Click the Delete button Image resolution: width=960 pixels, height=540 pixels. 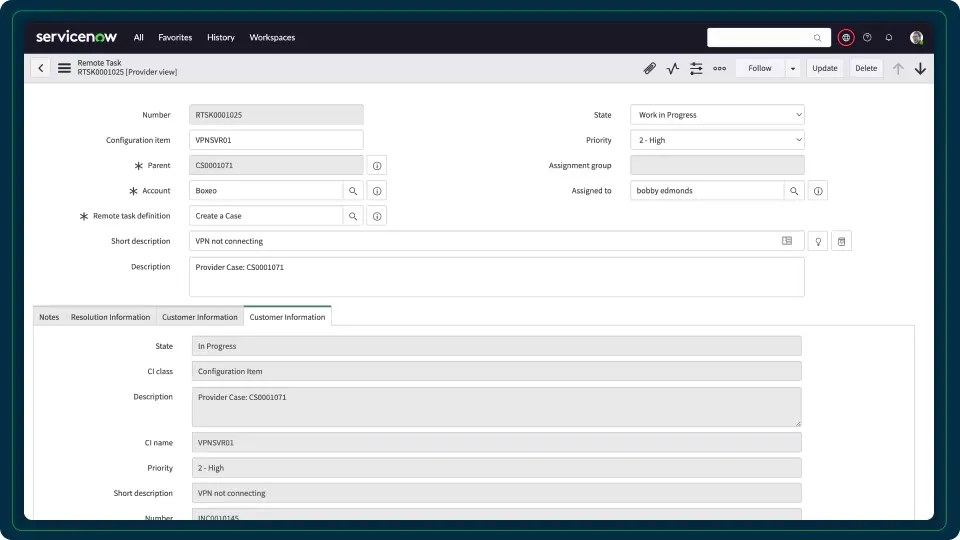coord(866,69)
